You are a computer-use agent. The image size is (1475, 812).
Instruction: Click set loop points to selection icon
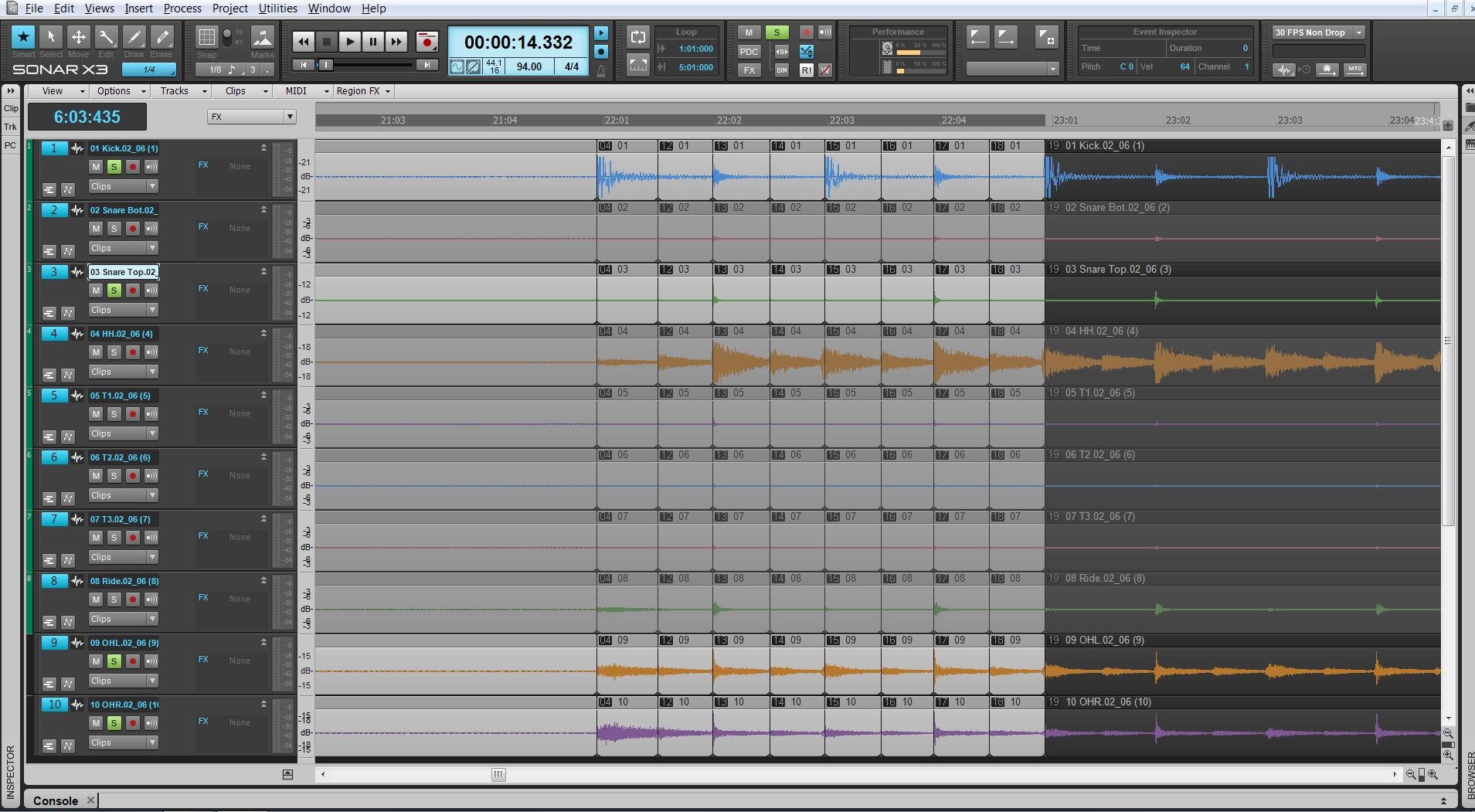pos(638,65)
